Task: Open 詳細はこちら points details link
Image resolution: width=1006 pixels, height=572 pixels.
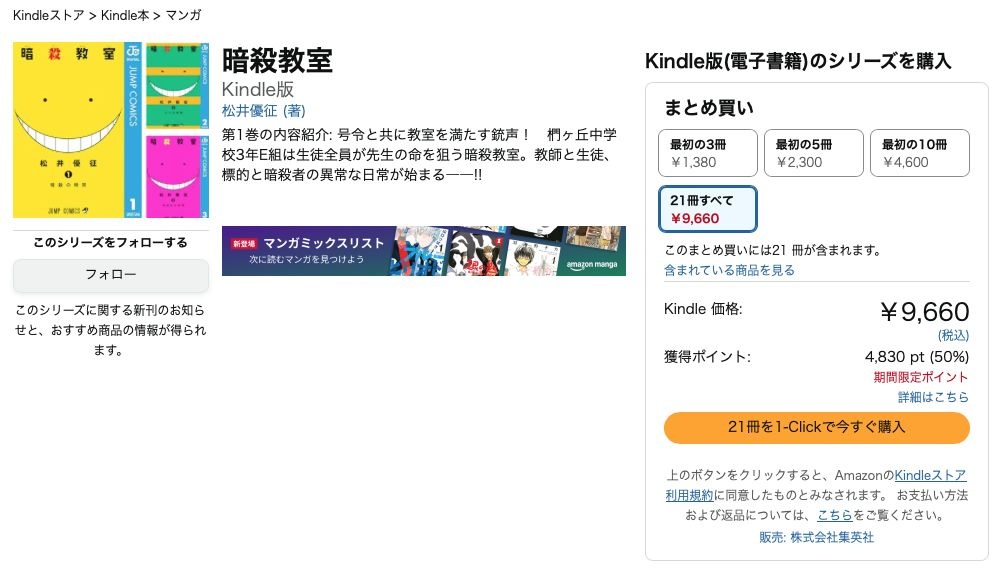Action: [933, 397]
